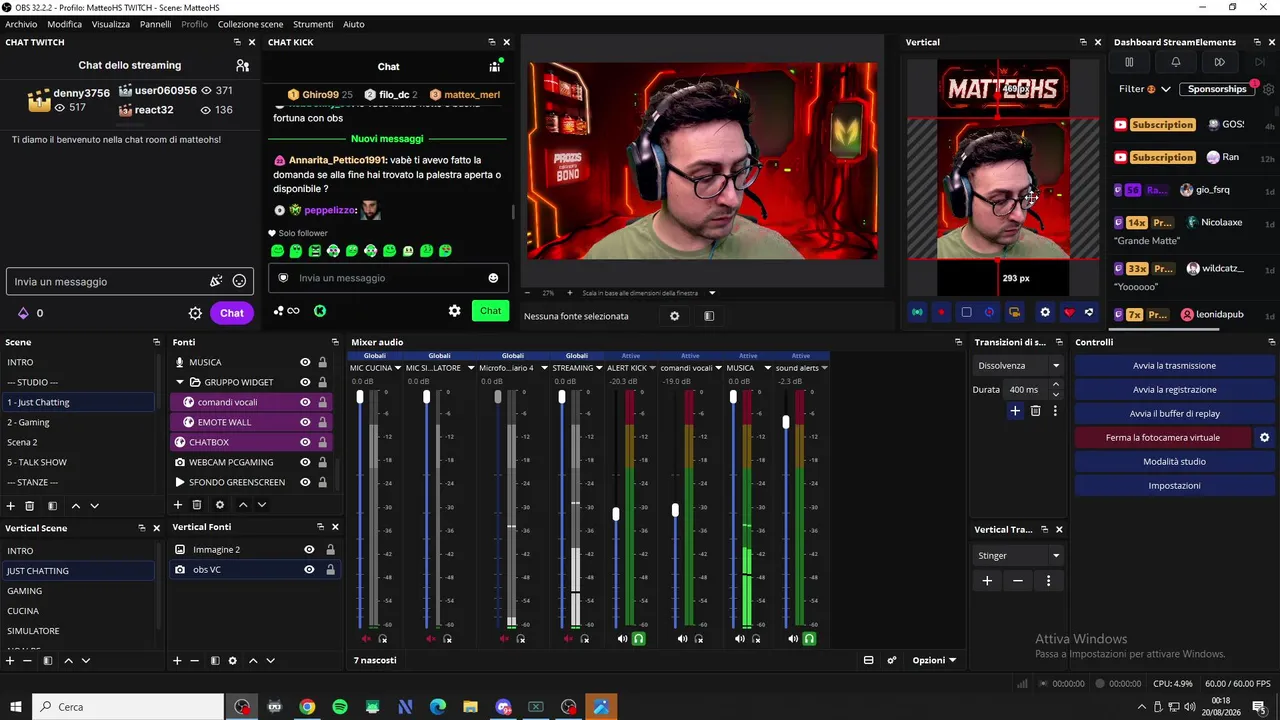The height and width of the screenshot is (720, 1280).
Task: Start vertical recording with red dot icon
Action: 941,313
